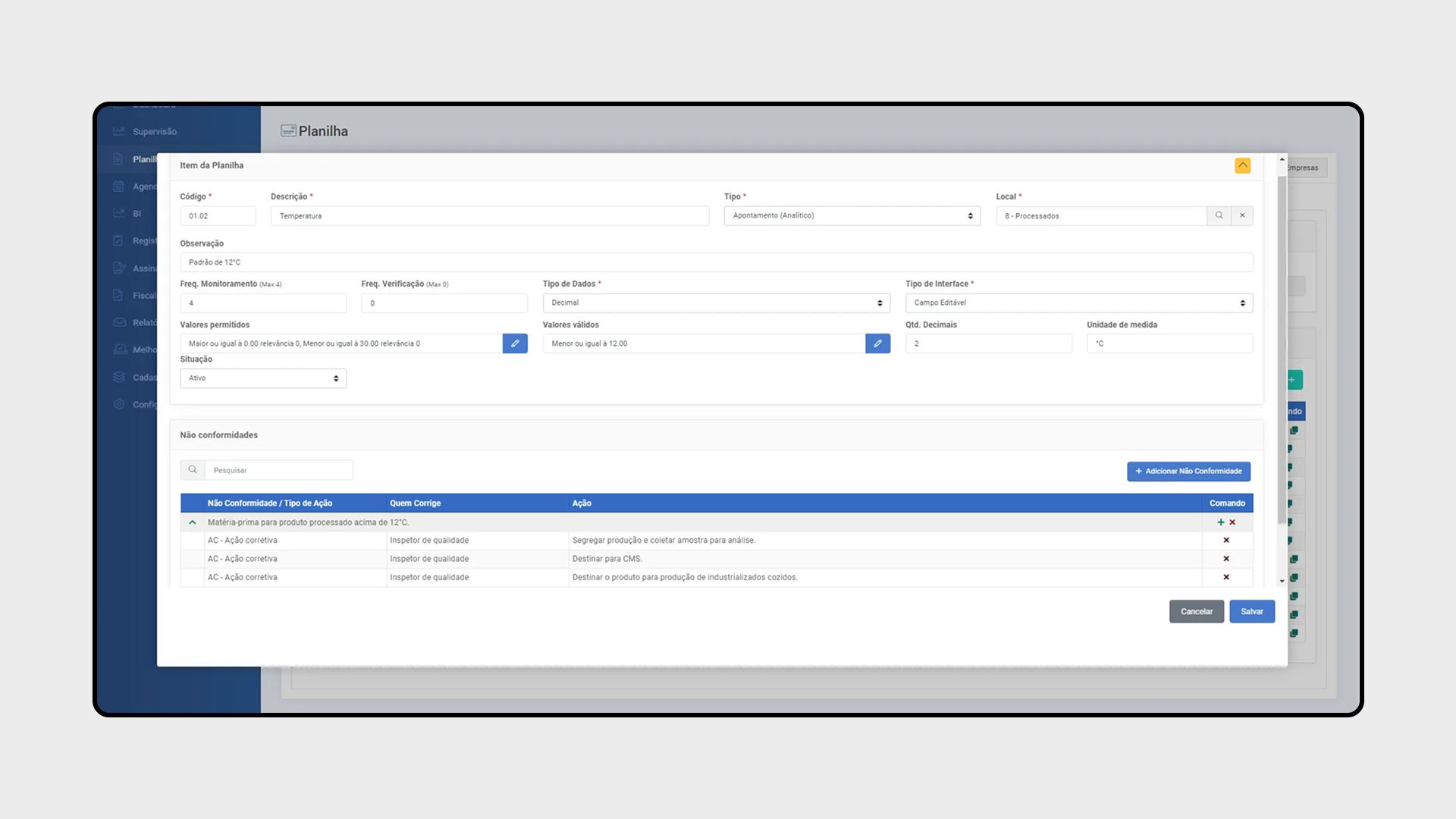
Task: Click the Cancelar button
Action: click(x=1197, y=611)
